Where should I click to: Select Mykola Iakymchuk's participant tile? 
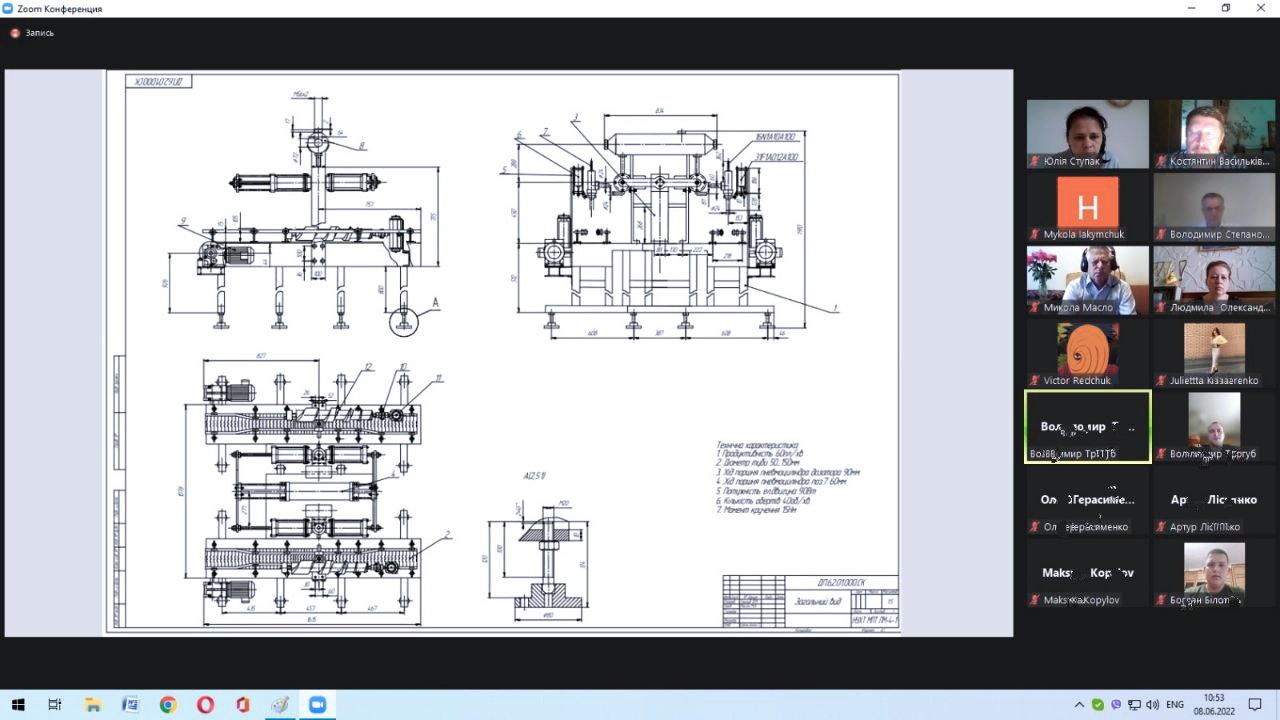[1088, 207]
